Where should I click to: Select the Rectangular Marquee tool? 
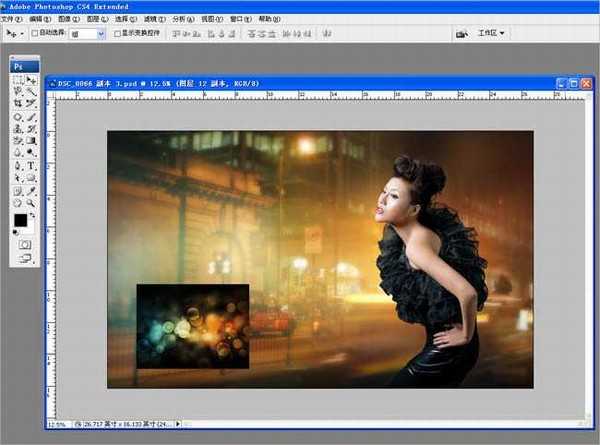tap(18, 80)
